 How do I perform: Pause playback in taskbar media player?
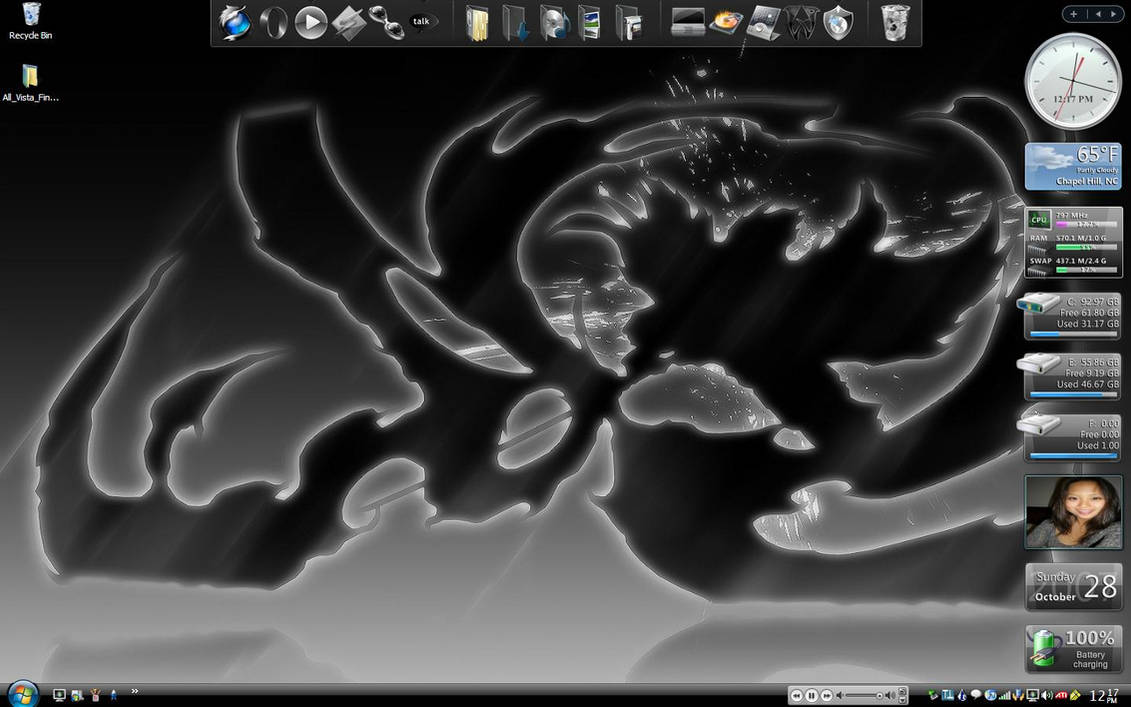(811, 695)
